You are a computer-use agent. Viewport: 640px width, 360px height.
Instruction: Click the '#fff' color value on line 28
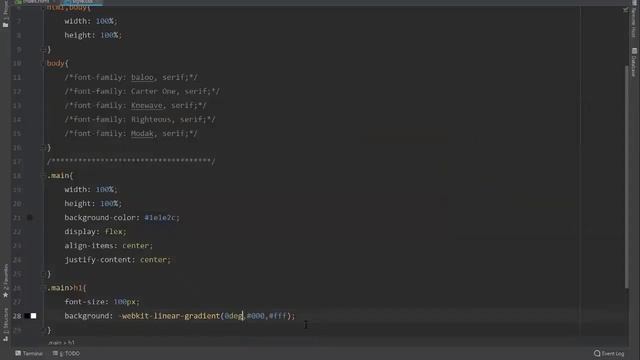pyautogui.click(x=278, y=316)
